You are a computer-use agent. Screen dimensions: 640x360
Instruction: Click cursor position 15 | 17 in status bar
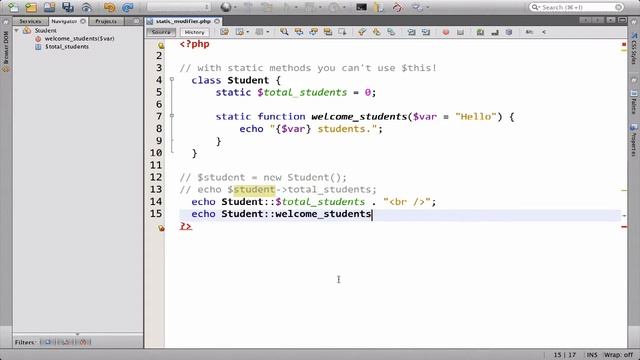564,355
